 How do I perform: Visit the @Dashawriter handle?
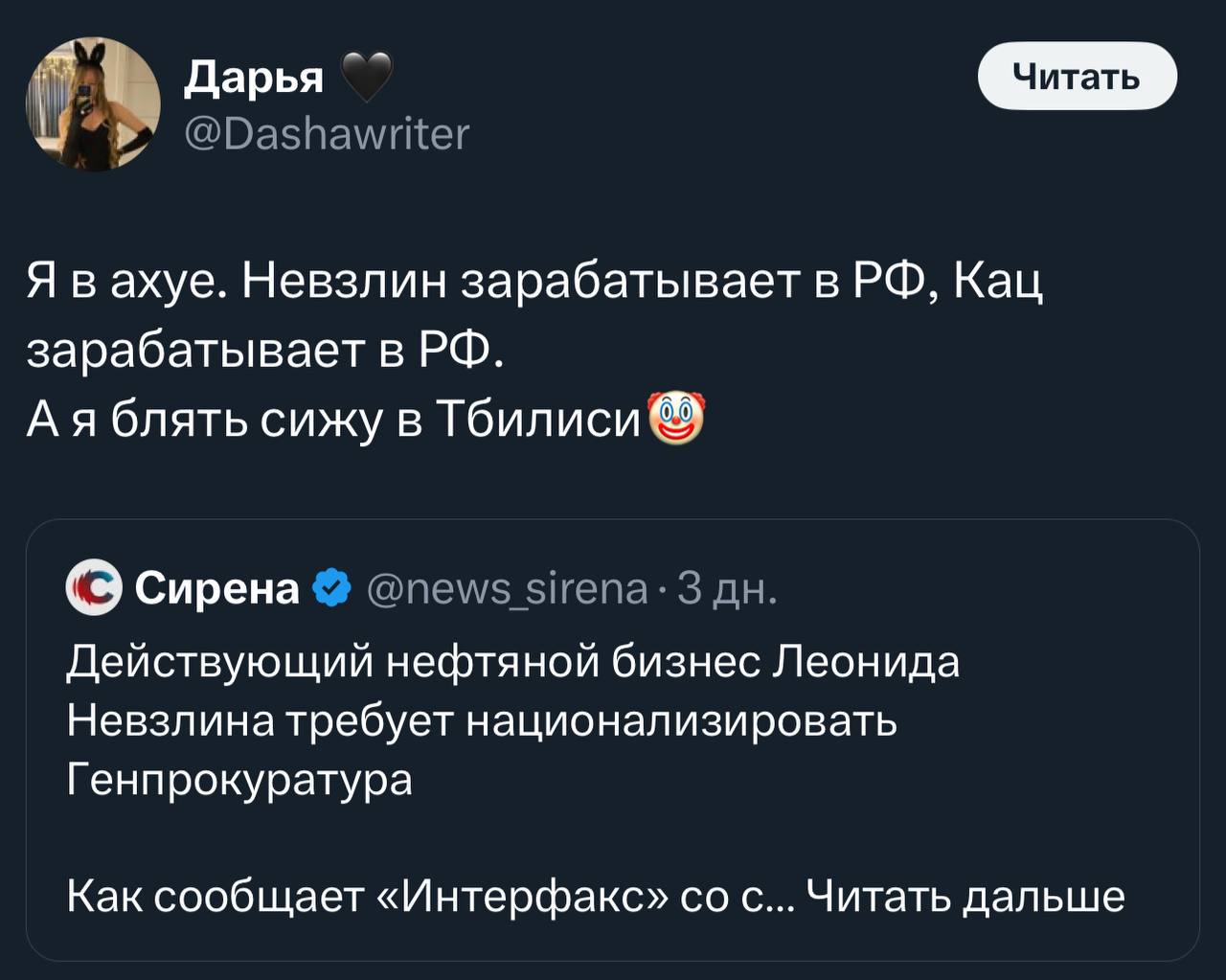[327, 134]
